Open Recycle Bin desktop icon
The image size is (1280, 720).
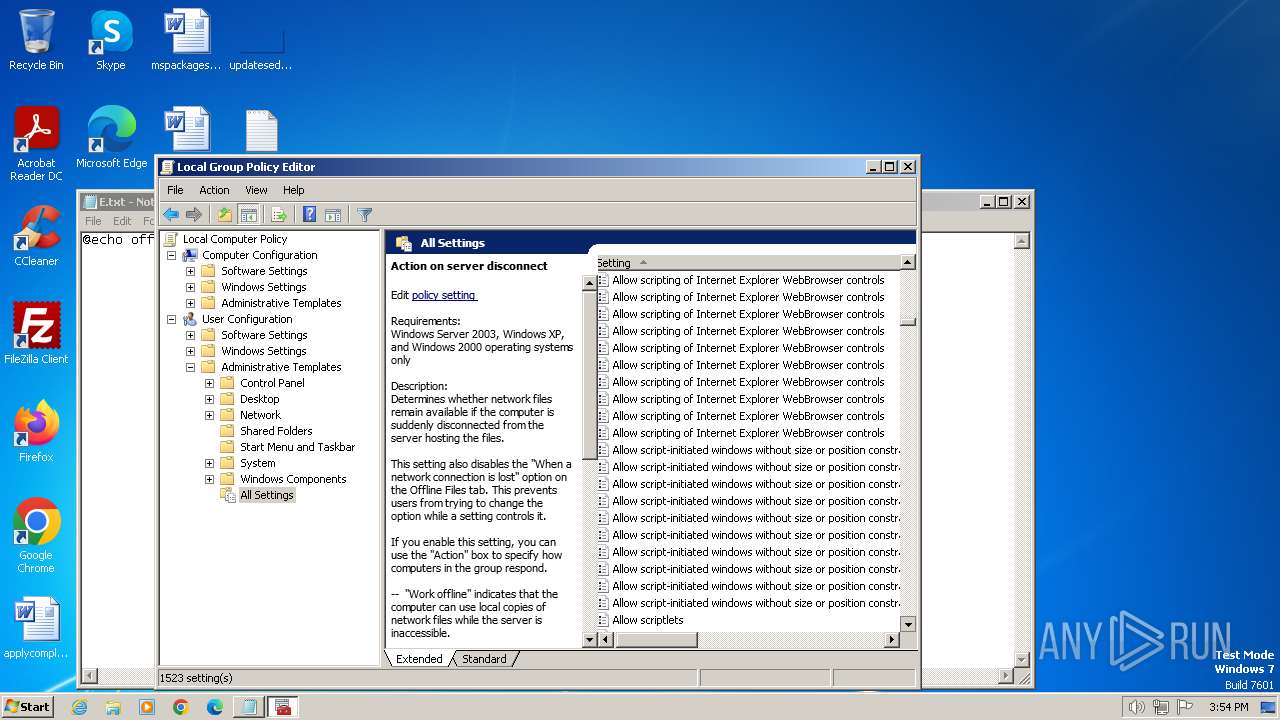(36, 40)
